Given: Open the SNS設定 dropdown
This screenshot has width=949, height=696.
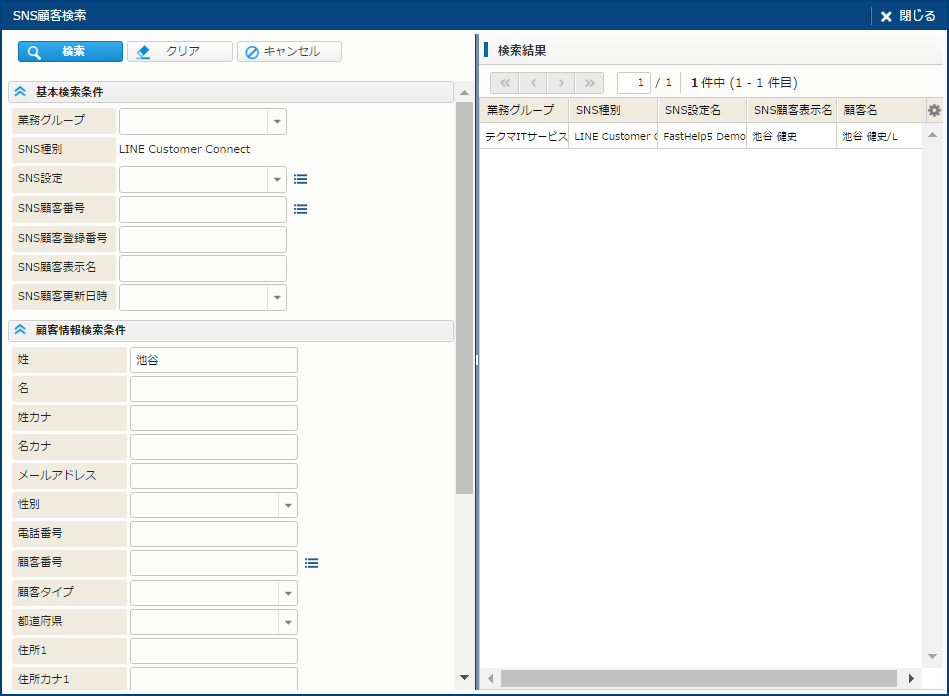Looking at the screenshot, I should click(x=277, y=180).
